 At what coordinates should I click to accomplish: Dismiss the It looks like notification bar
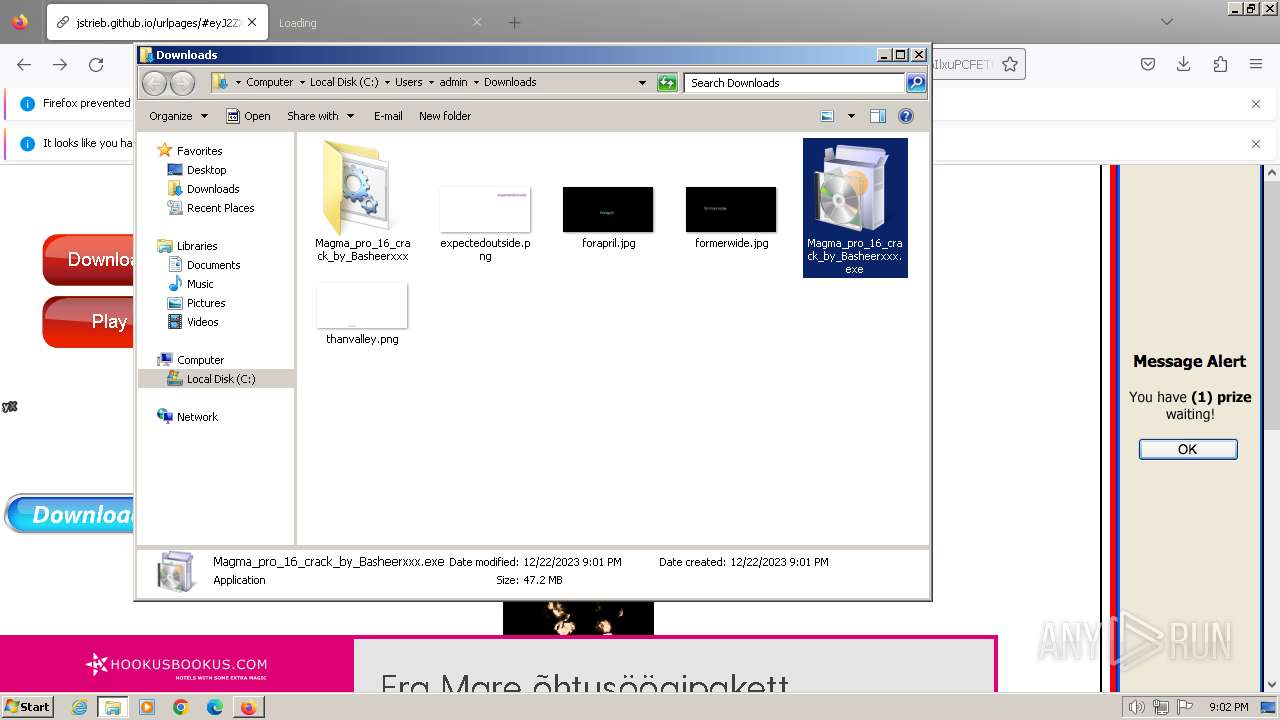coord(1256,143)
